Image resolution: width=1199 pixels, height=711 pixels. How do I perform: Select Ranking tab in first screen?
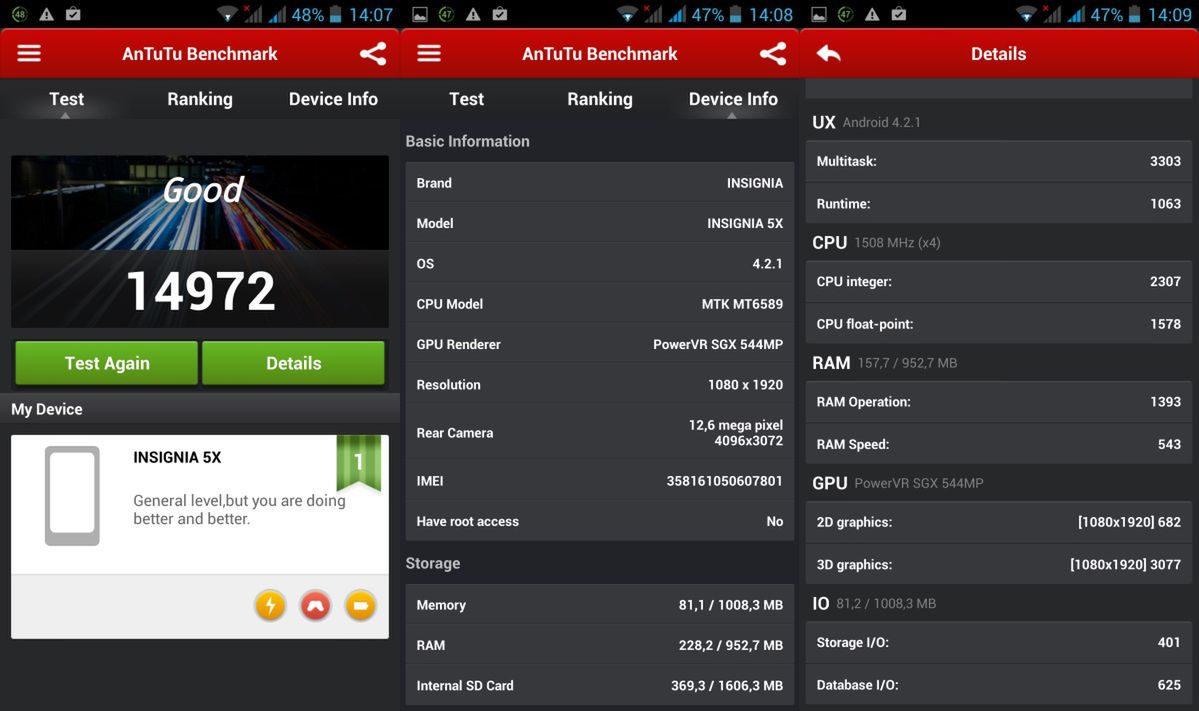tap(200, 99)
